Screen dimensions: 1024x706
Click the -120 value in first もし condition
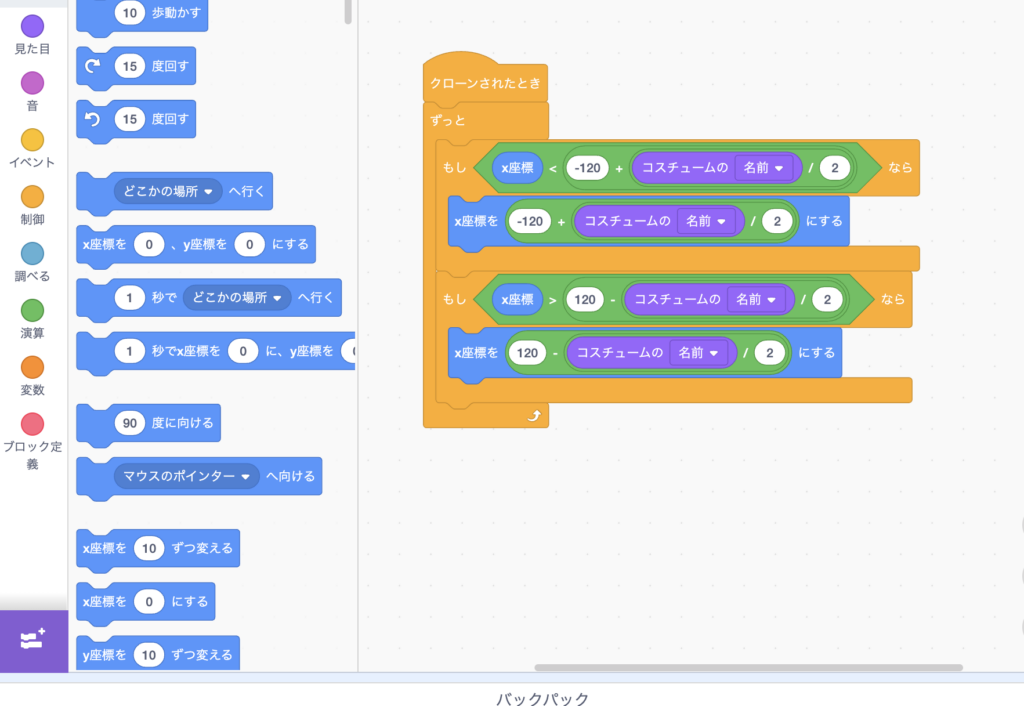click(x=587, y=168)
